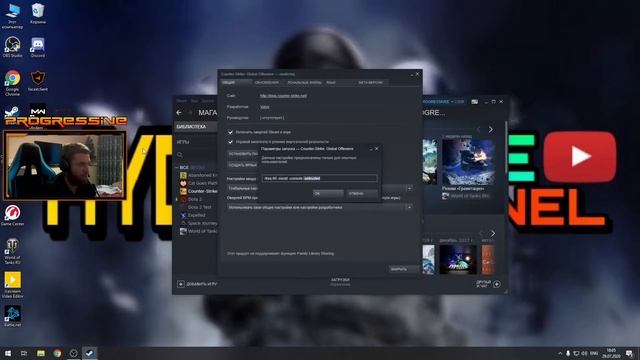Click the Downloads section at the bottom of Steam
The width and height of the screenshot is (640, 360).
pyautogui.click(x=340, y=282)
